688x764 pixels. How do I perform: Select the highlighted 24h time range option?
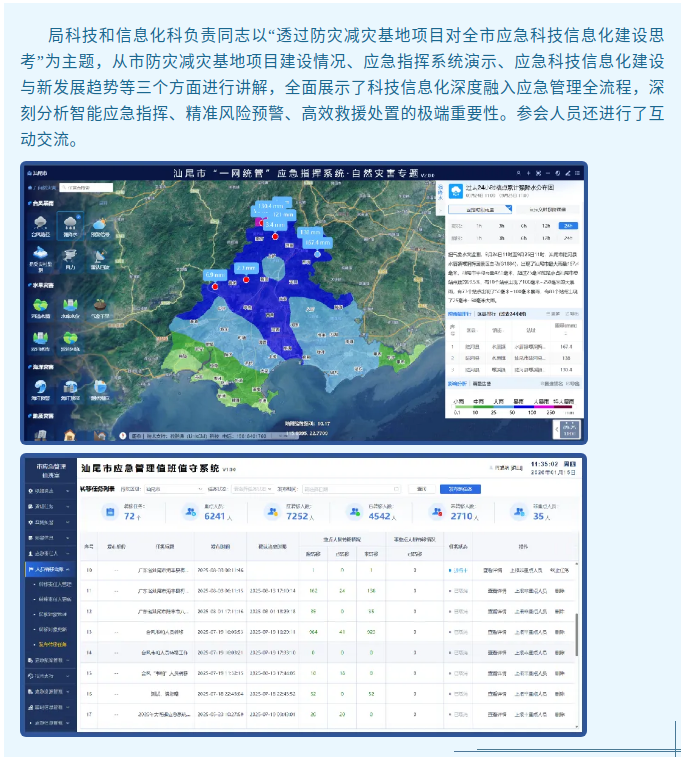click(x=568, y=226)
